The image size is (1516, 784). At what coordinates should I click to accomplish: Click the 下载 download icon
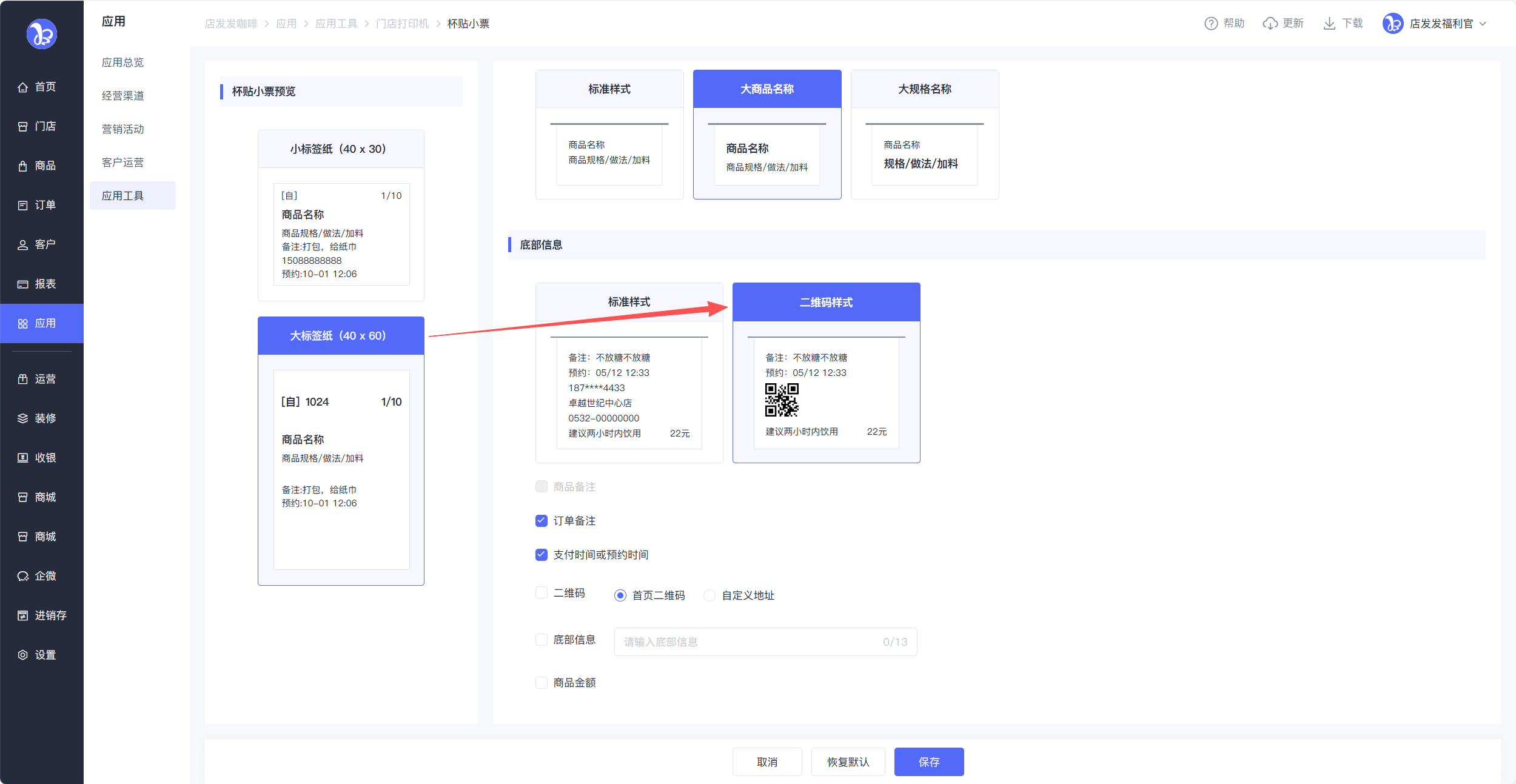tap(1329, 24)
